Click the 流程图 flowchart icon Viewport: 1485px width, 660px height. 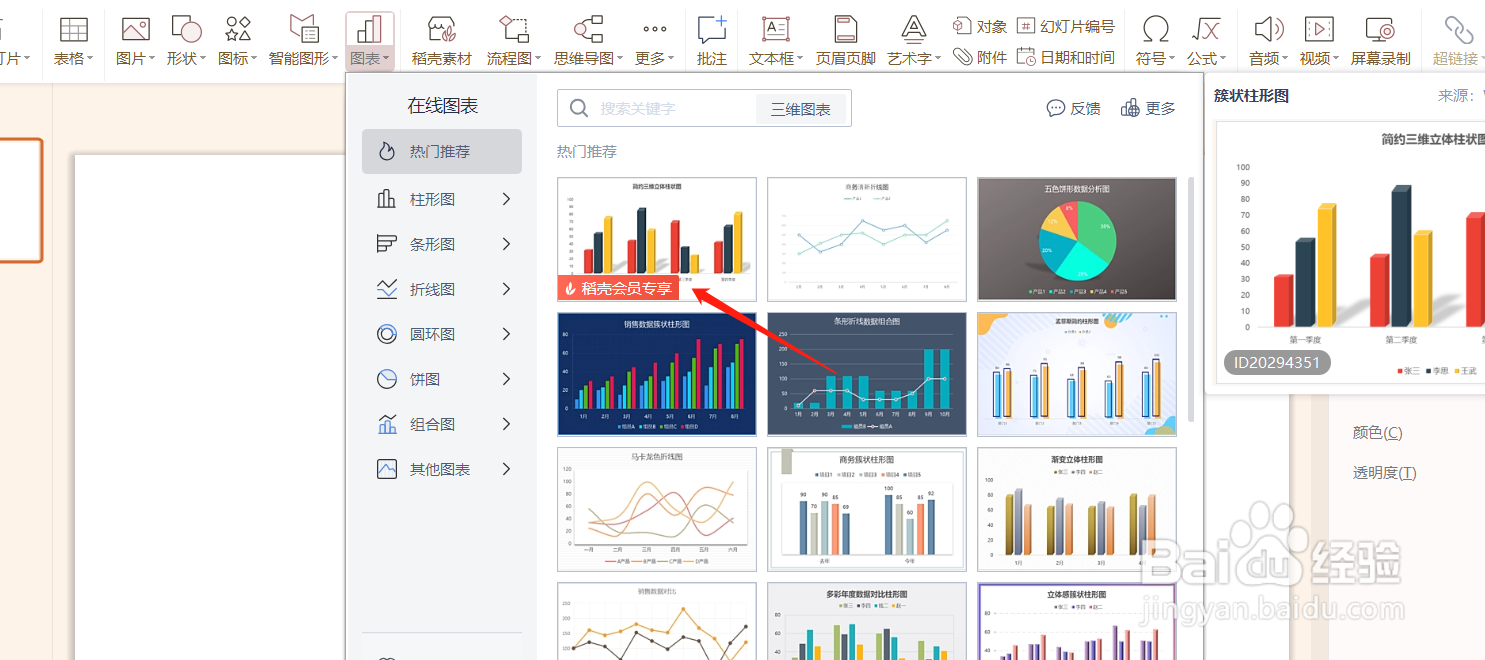514,29
